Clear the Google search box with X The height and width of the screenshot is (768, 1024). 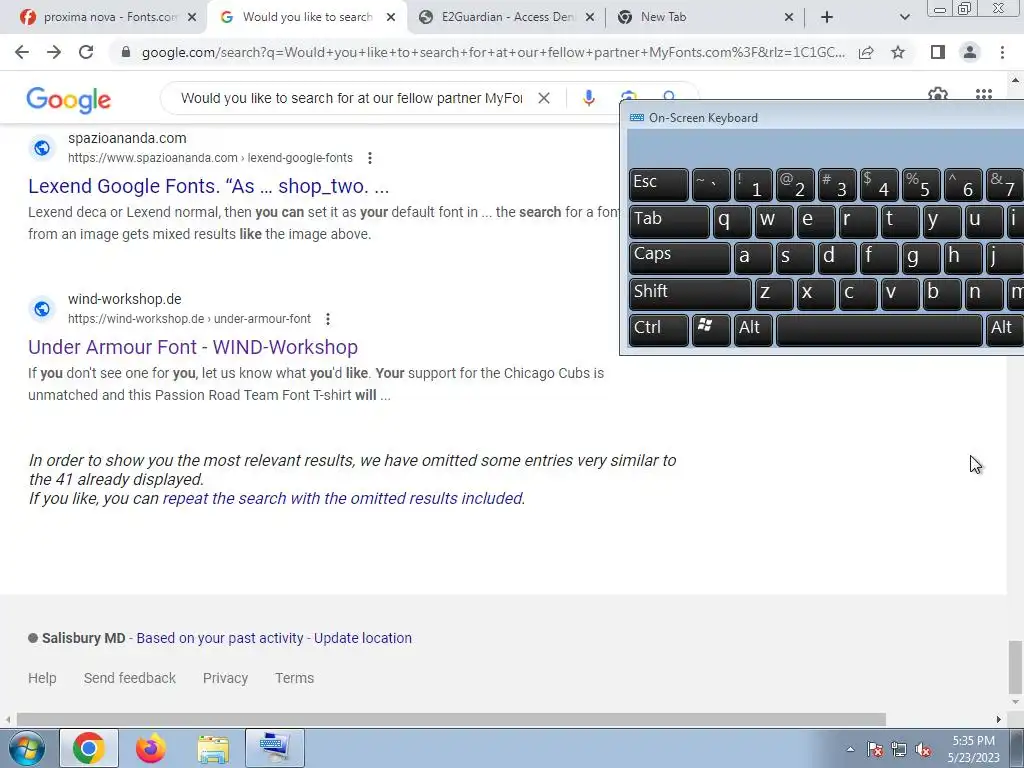pos(543,98)
